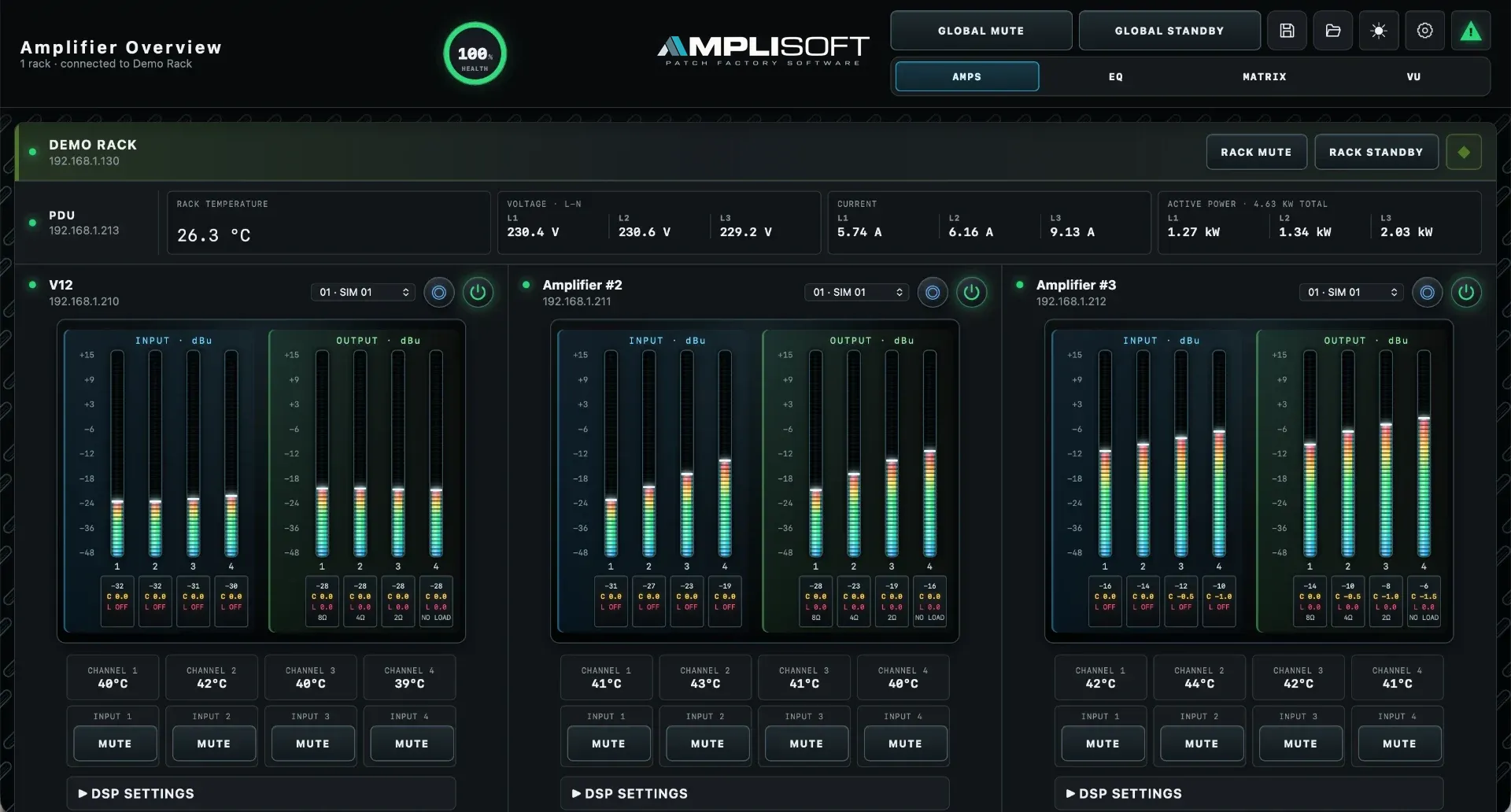This screenshot has width=1511, height=812.
Task: Click the PDU 192.168.1.213 entry
Action: click(84, 223)
